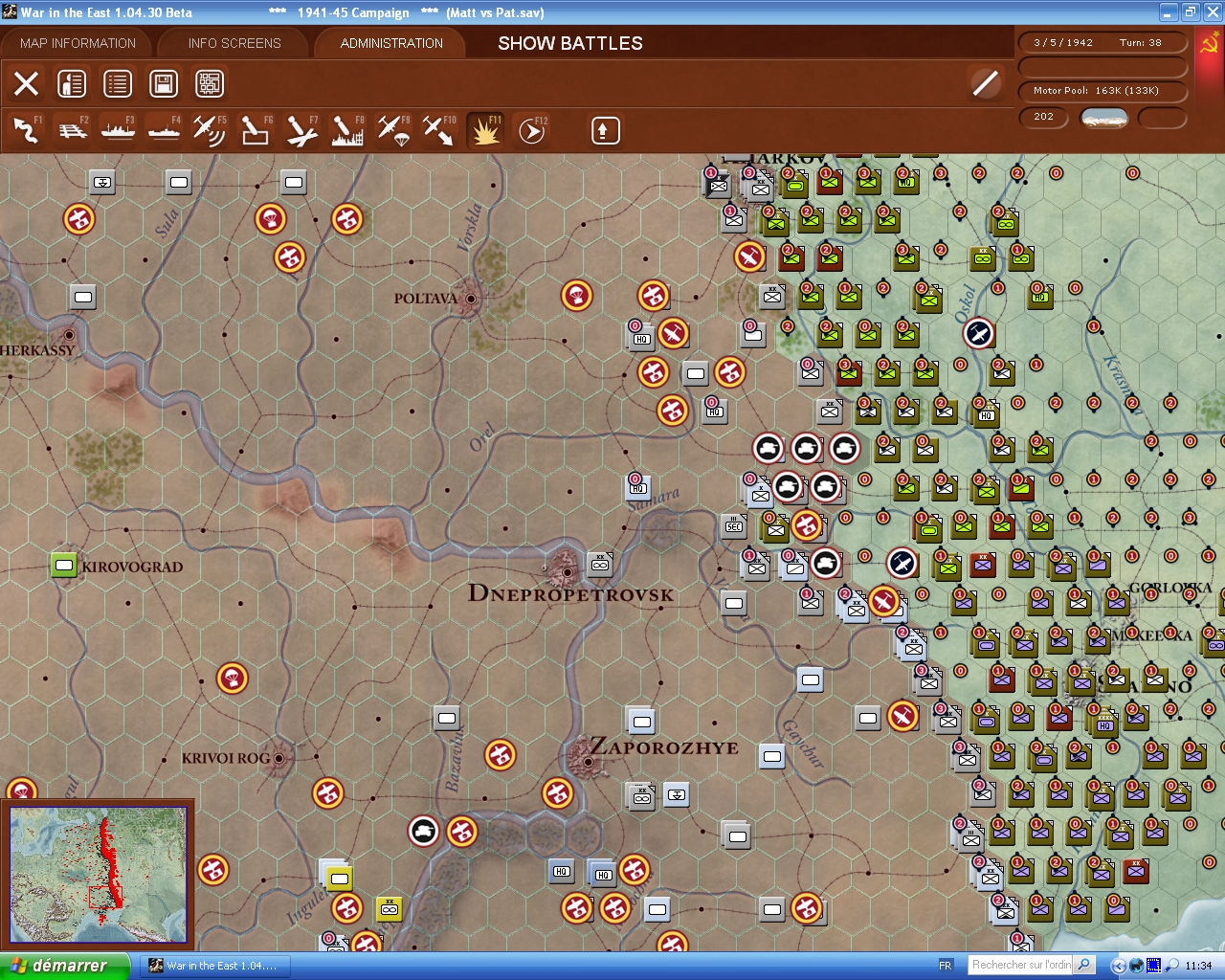Click the SEC unit counter
The image size is (1225, 980).
[734, 525]
